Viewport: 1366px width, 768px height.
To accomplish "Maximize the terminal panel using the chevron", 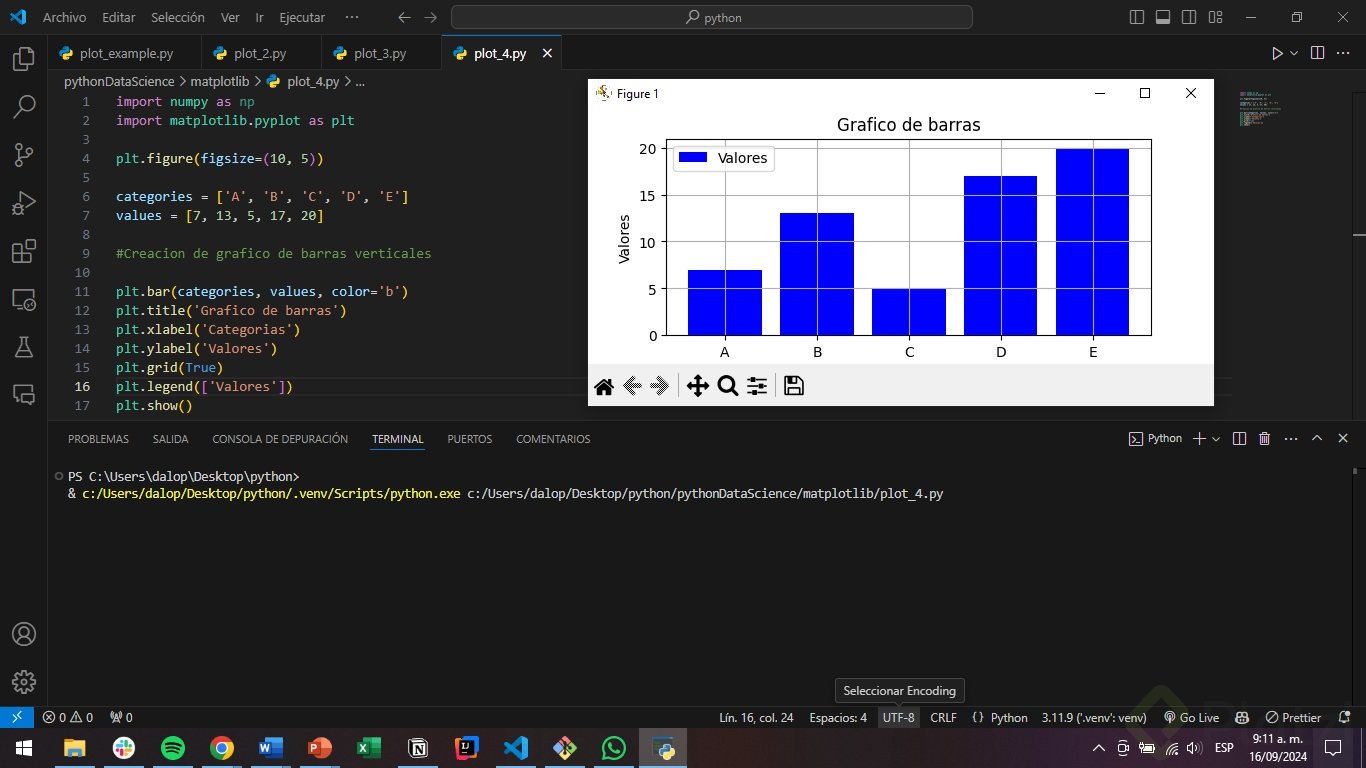I will pyautogui.click(x=1317, y=439).
